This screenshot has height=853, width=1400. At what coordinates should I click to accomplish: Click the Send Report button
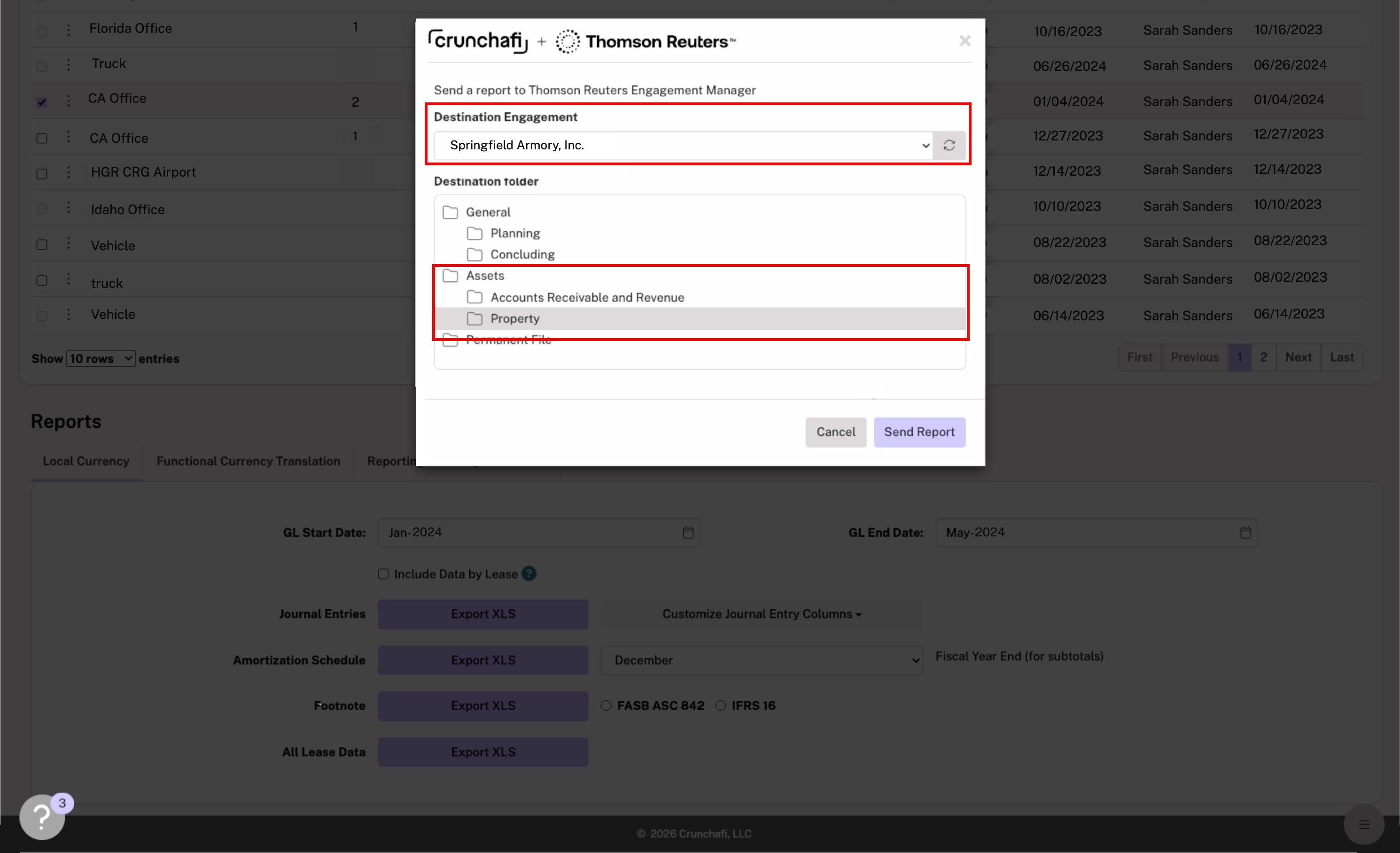click(919, 432)
